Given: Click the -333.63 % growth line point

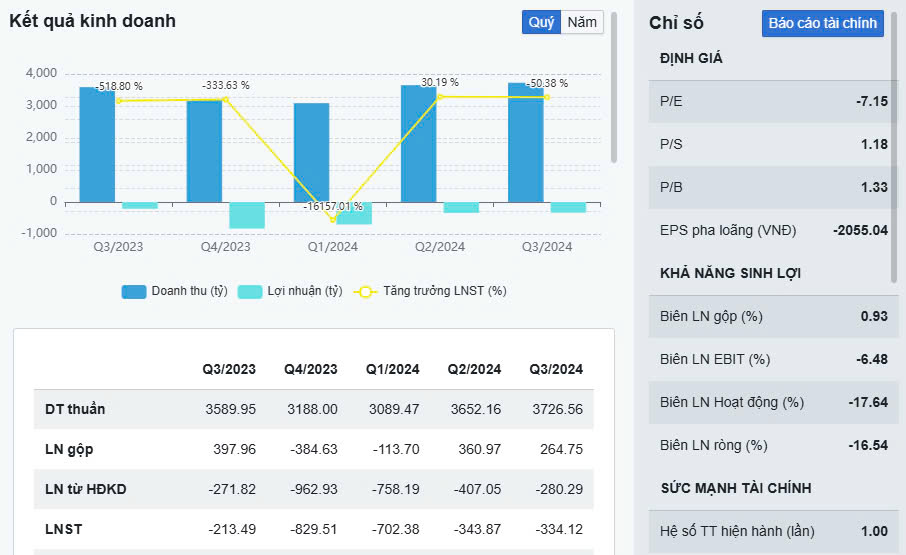Looking at the screenshot, I should point(226,100).
